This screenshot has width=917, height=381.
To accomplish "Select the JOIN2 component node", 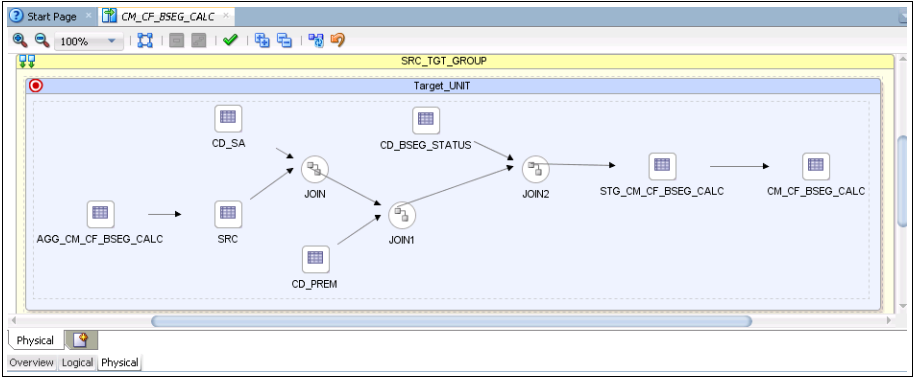I will 536,169.
